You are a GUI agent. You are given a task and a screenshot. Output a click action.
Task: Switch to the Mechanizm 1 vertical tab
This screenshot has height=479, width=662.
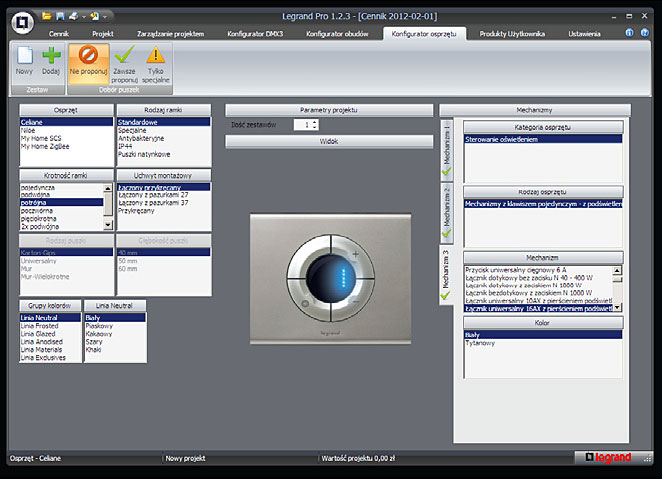(x=447, y=150)
